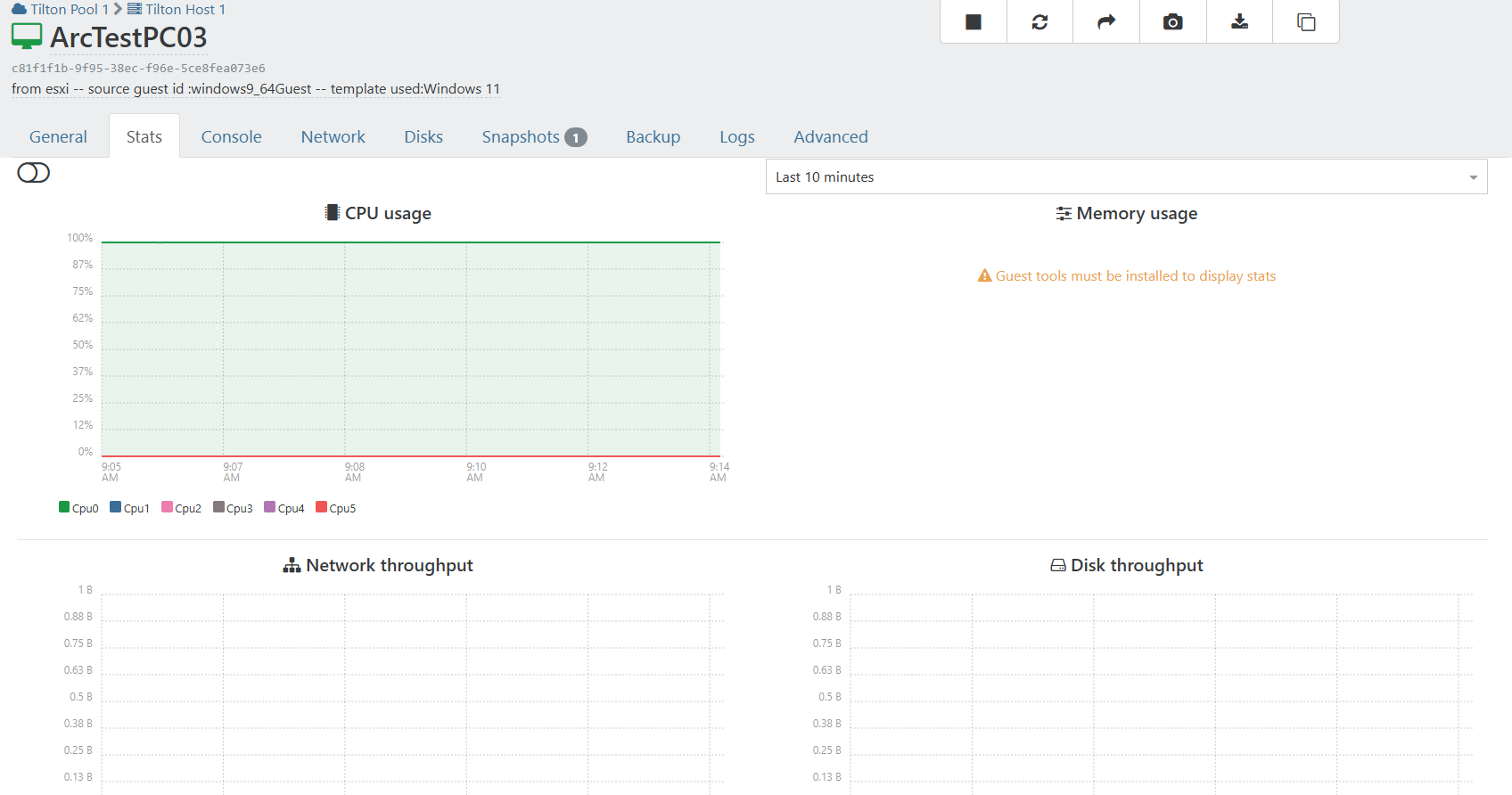The image size is (1512, 795).
Task: Open the Snapshots tab
Action: click(533, 137)
